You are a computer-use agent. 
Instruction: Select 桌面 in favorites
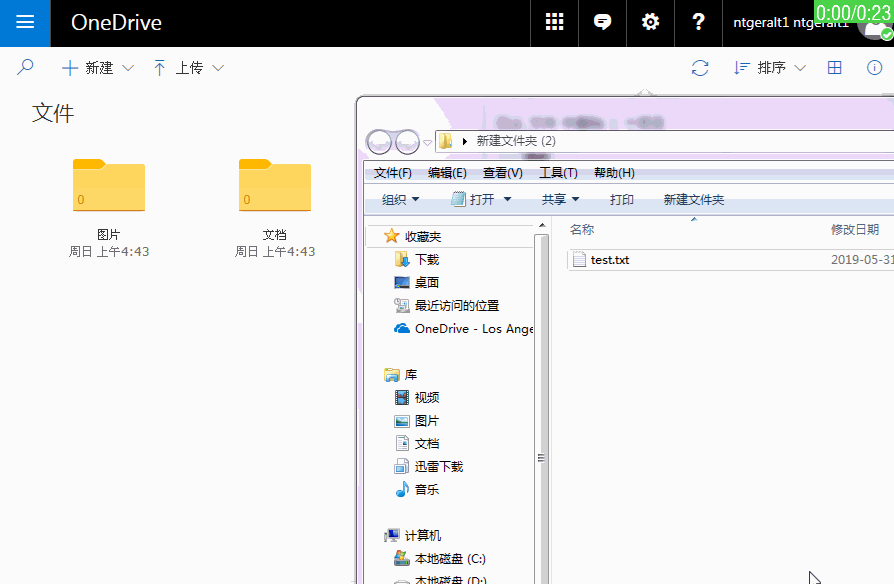pyautogui.click(x=426, y=282)
